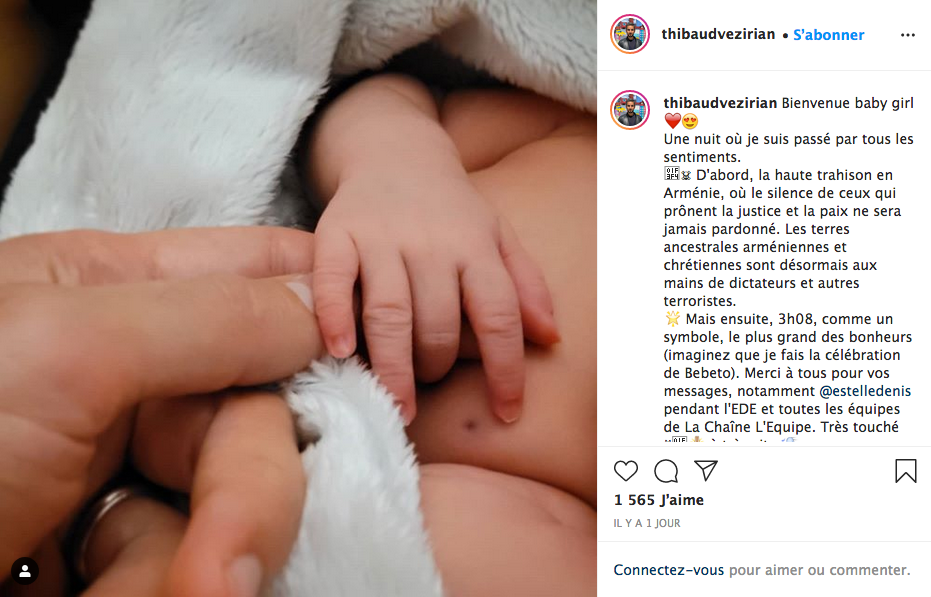Follow account via S'abonner
The height and width of the screenshot is (597, 931).
828,35
